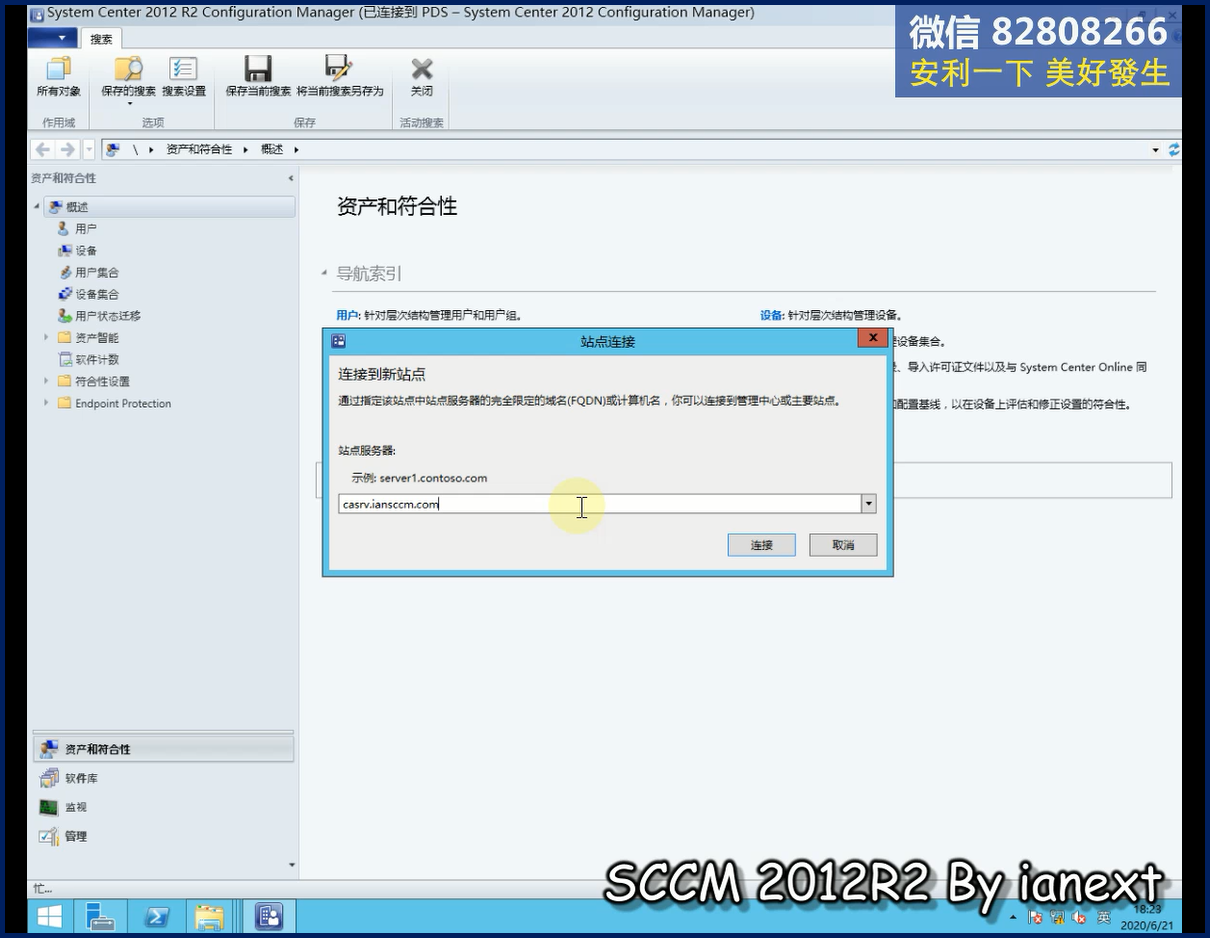Expand the Endpoint Protection folder arrow

[x=46, y=403]
